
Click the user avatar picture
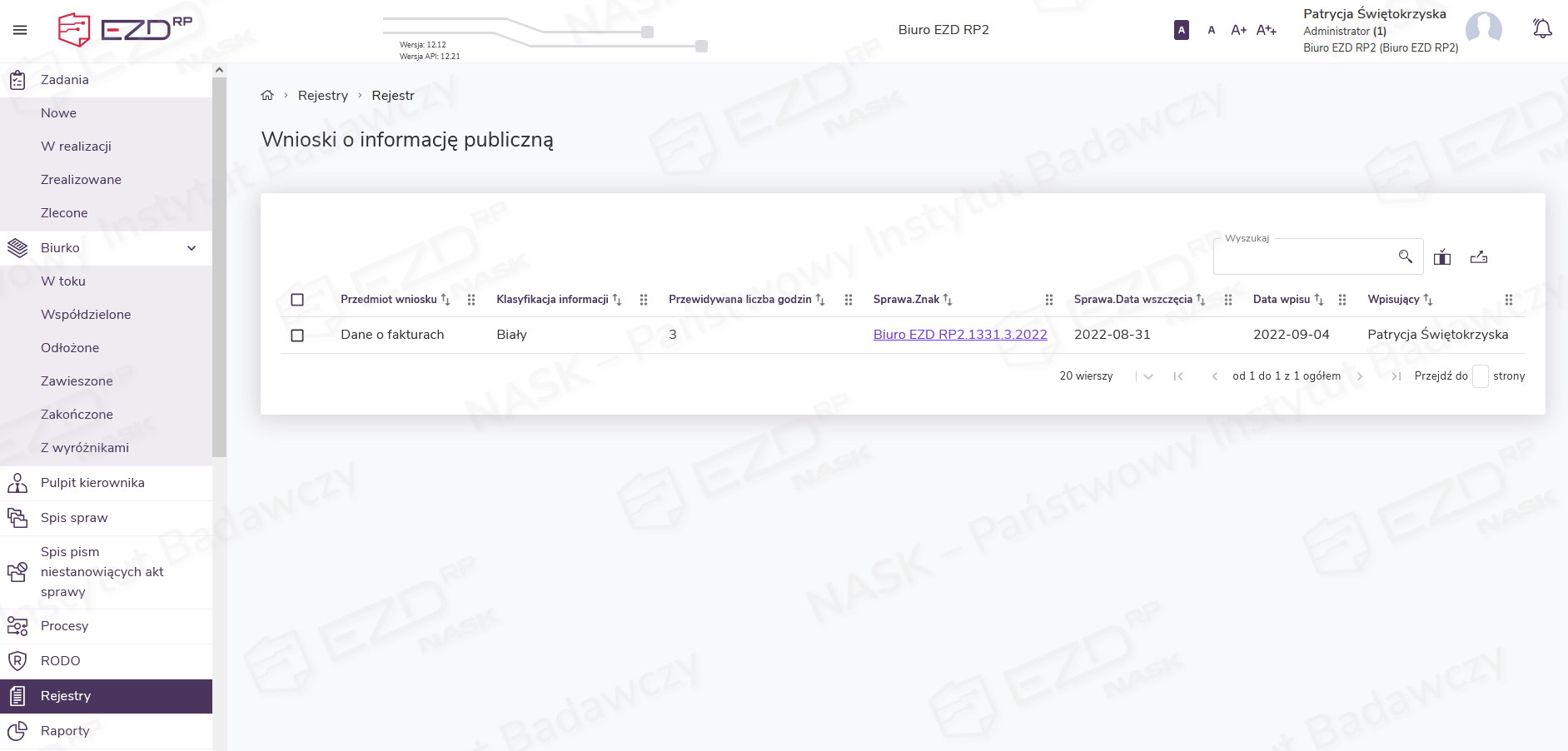tap(1483, 30)
